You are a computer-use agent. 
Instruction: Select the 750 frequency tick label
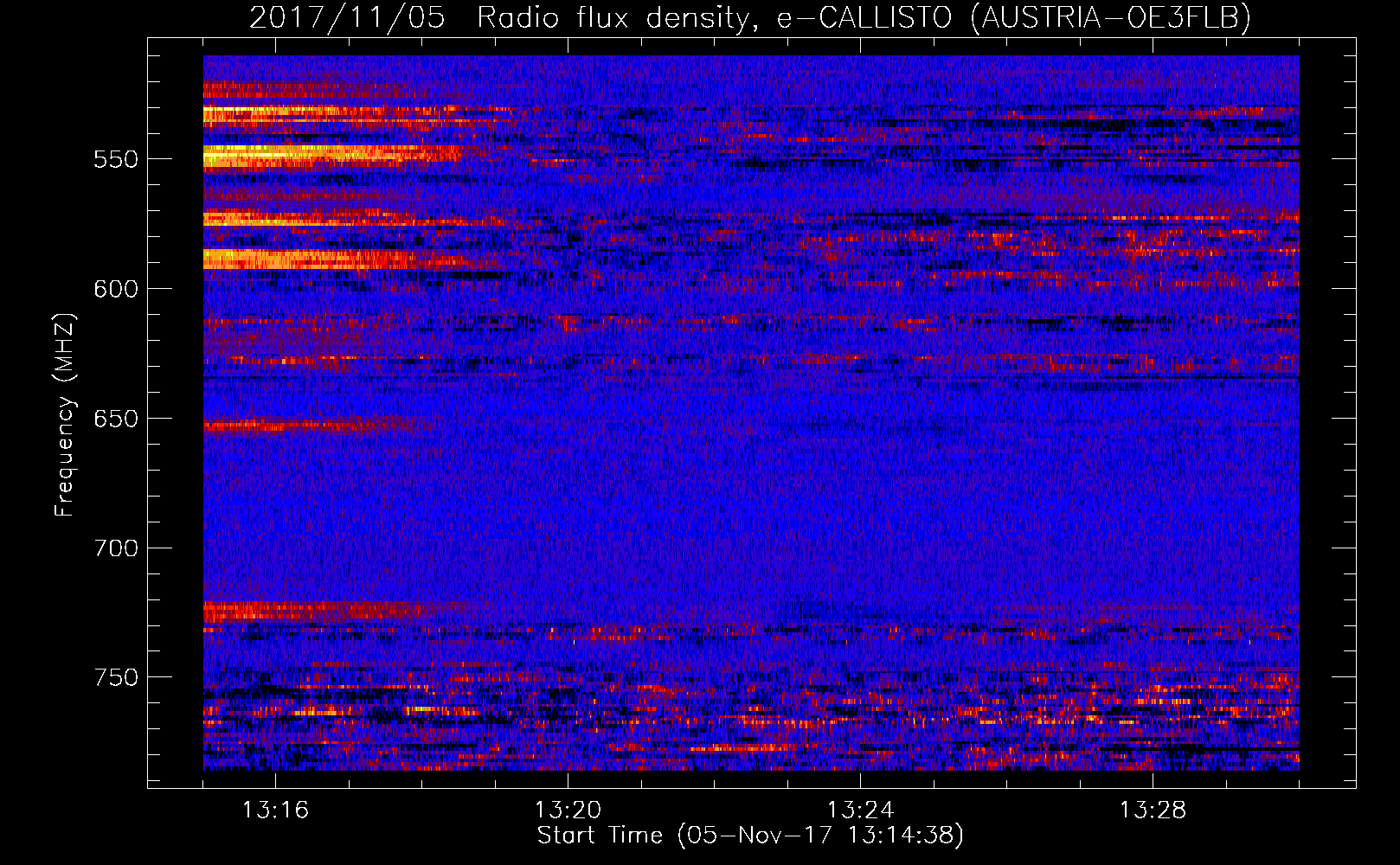click(116, 678)
